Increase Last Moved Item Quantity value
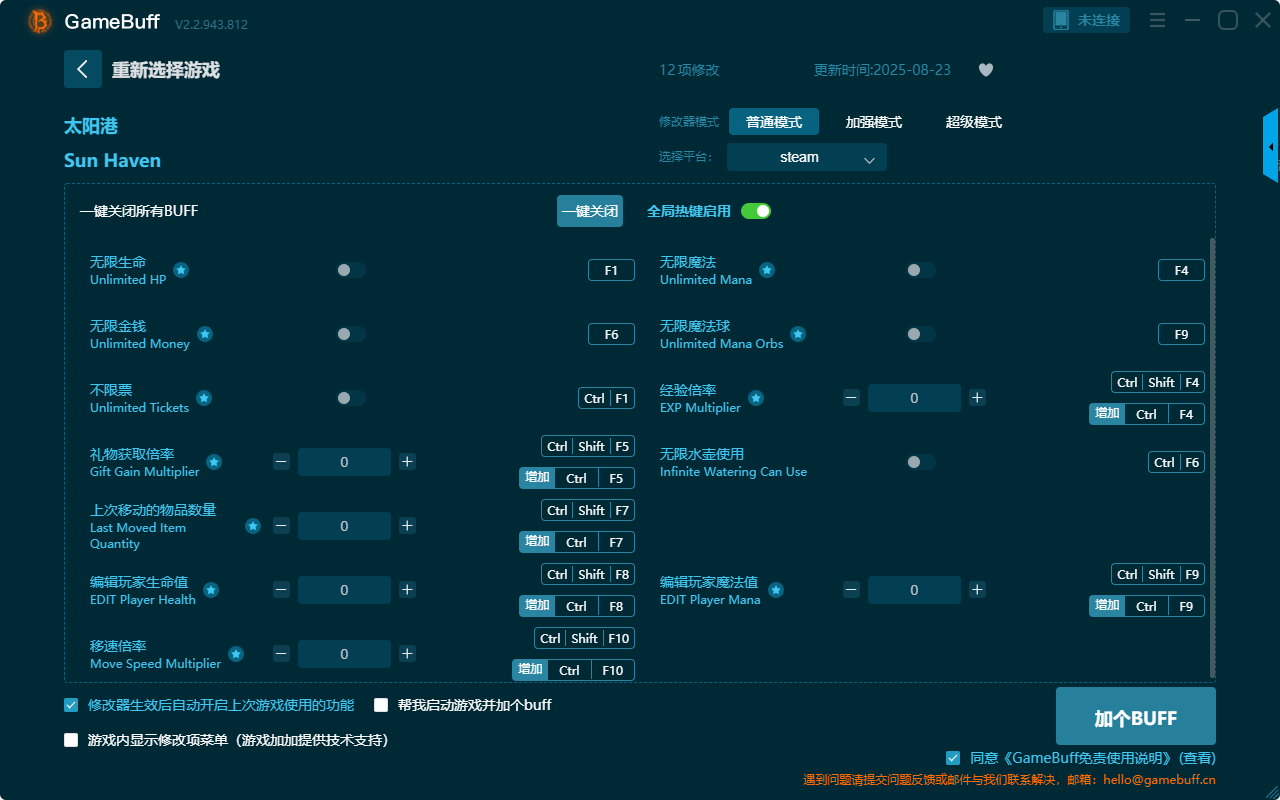 tap(407, 526)
